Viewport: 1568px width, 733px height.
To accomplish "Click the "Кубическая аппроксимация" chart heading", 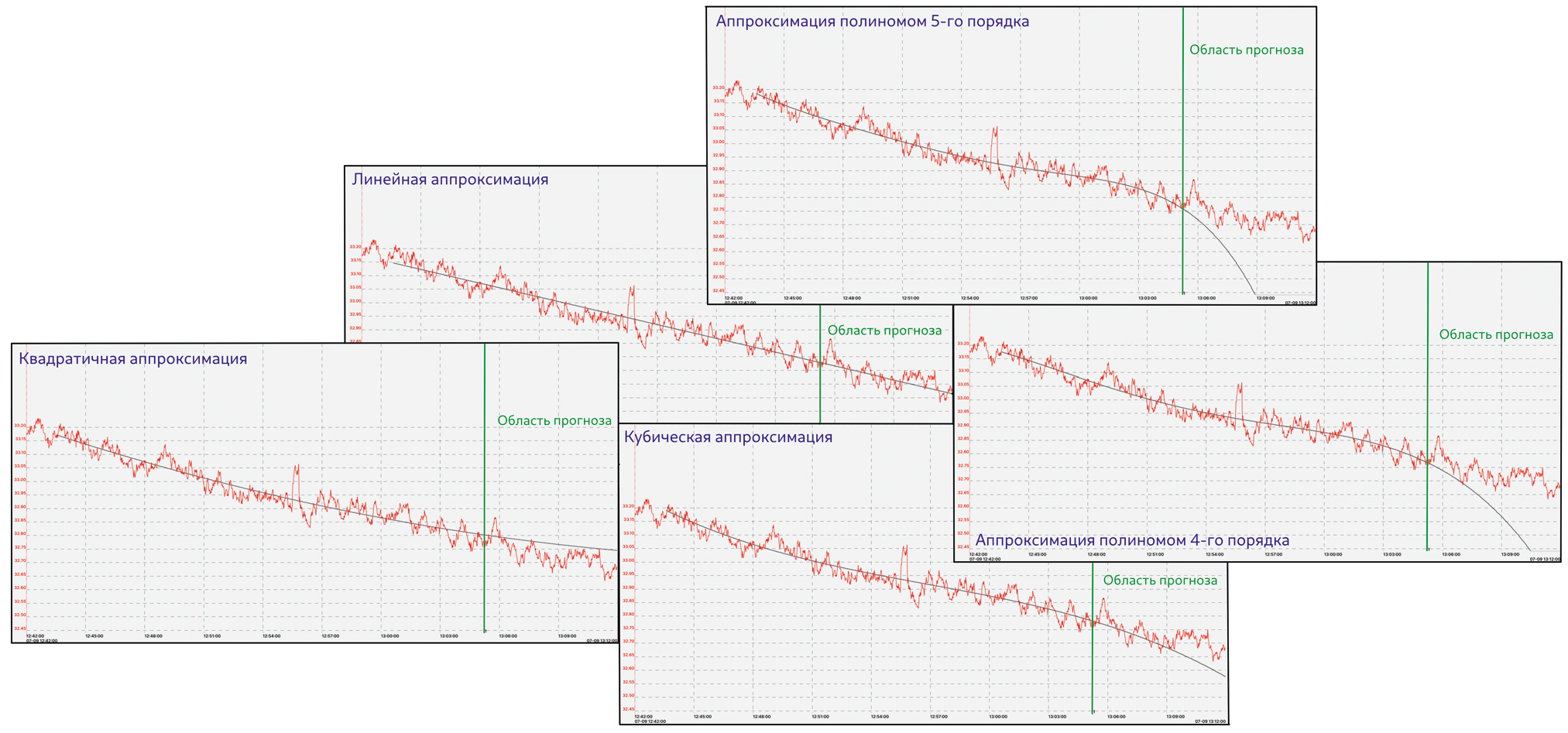I will [728, 437].
